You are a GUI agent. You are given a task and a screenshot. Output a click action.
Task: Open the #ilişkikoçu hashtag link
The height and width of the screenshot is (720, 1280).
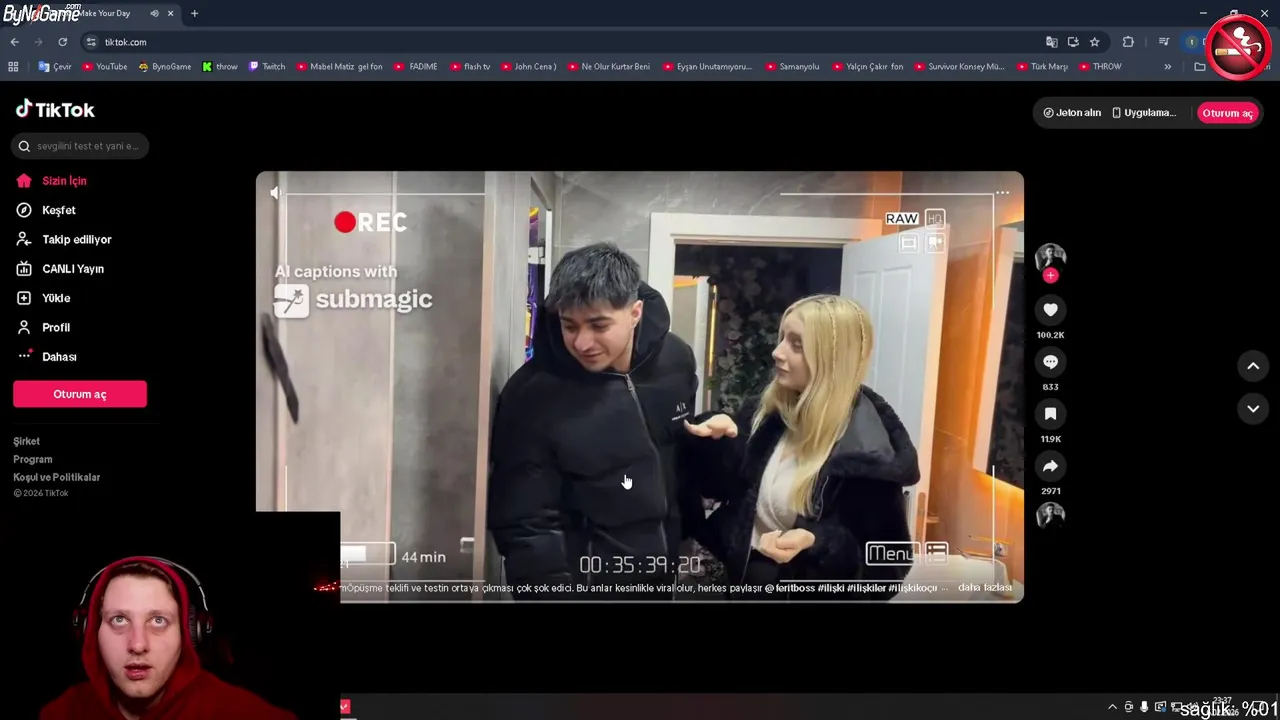pos(912,588)
